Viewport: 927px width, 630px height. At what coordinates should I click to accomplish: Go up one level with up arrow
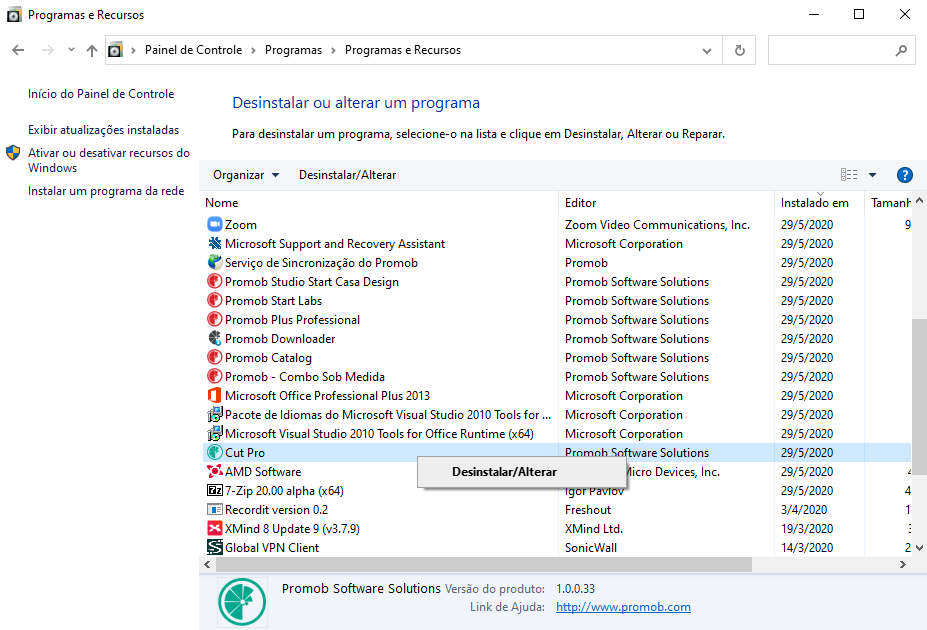click(x=92, y=50)
